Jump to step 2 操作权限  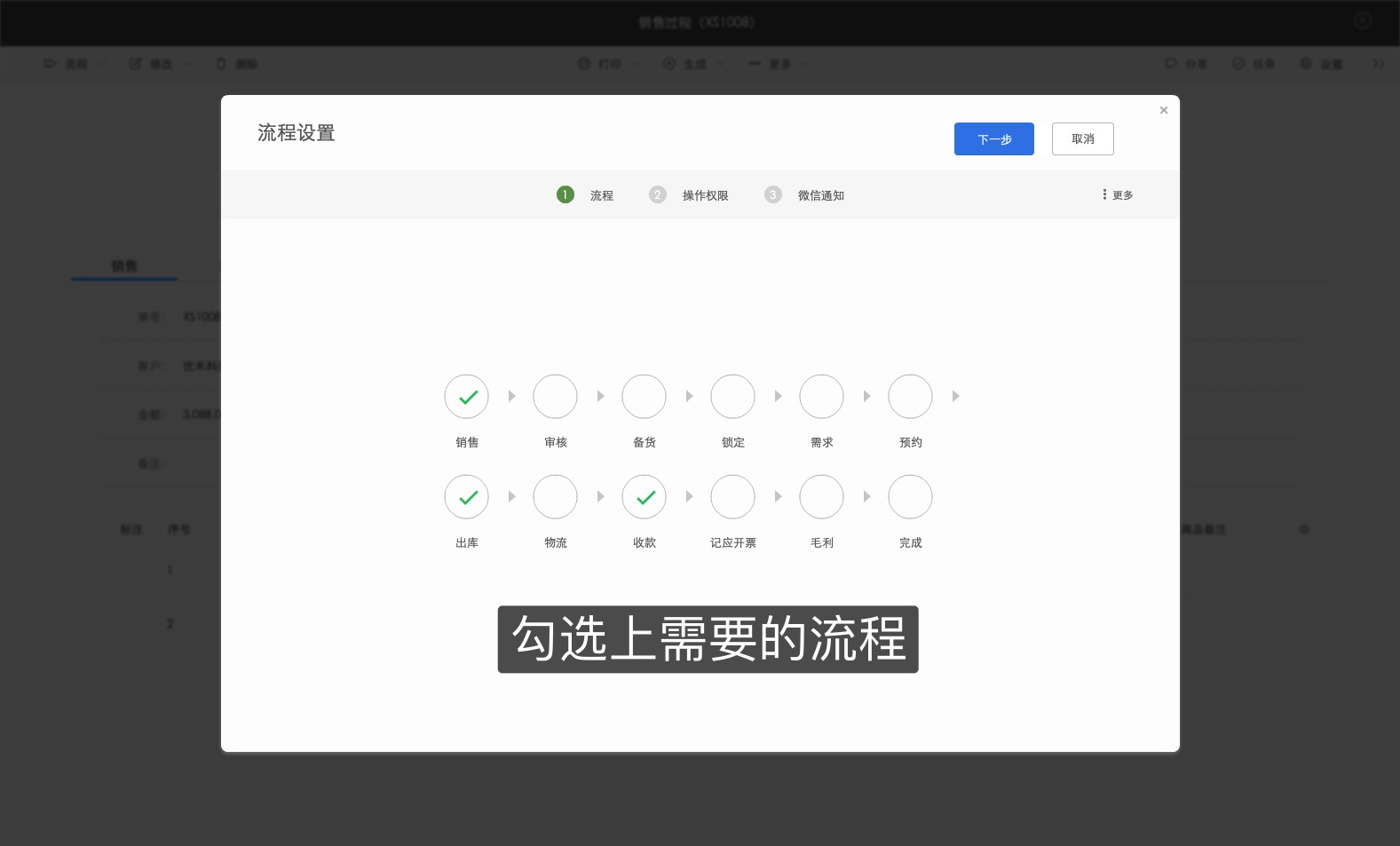(x=689, y=195)
